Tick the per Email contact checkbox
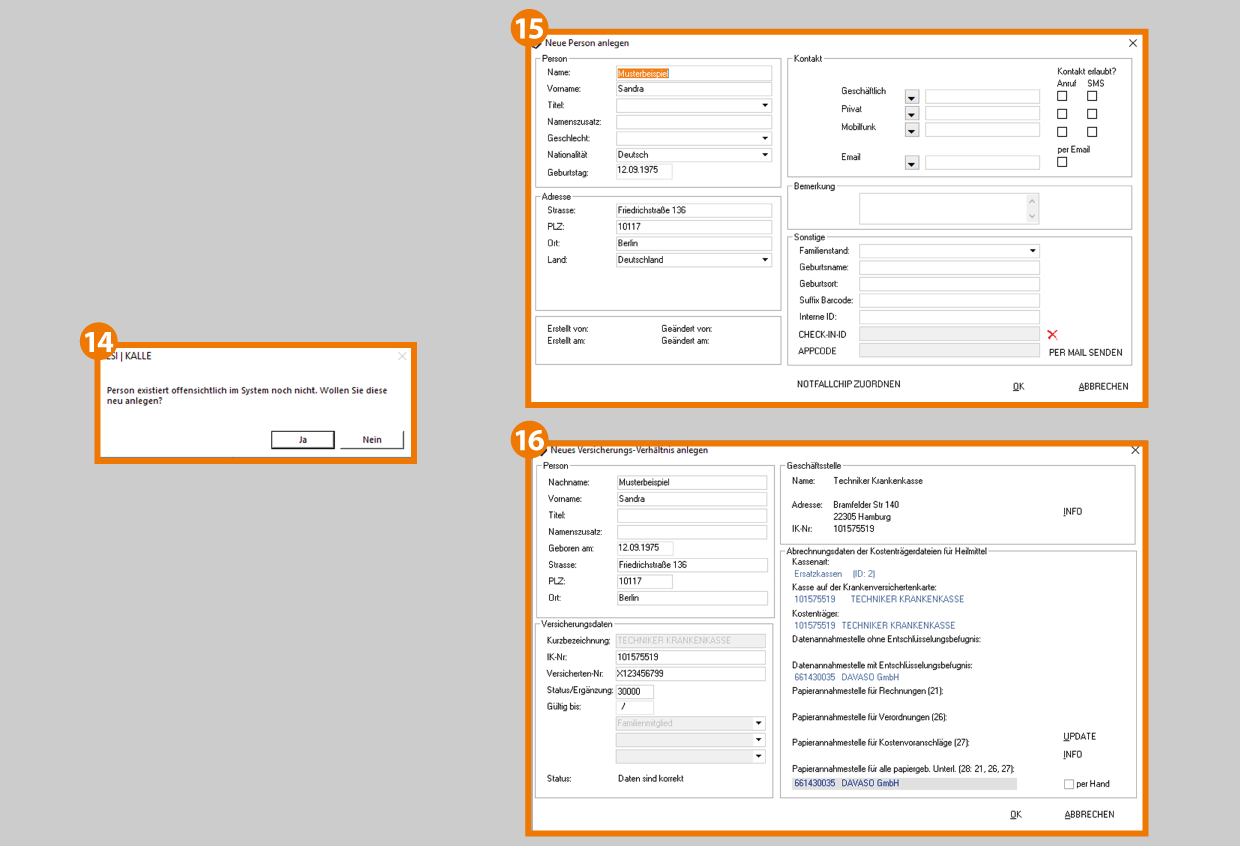Viewport: 1240px width, 846px height. pyautogui.click(x=1062, y=162)
